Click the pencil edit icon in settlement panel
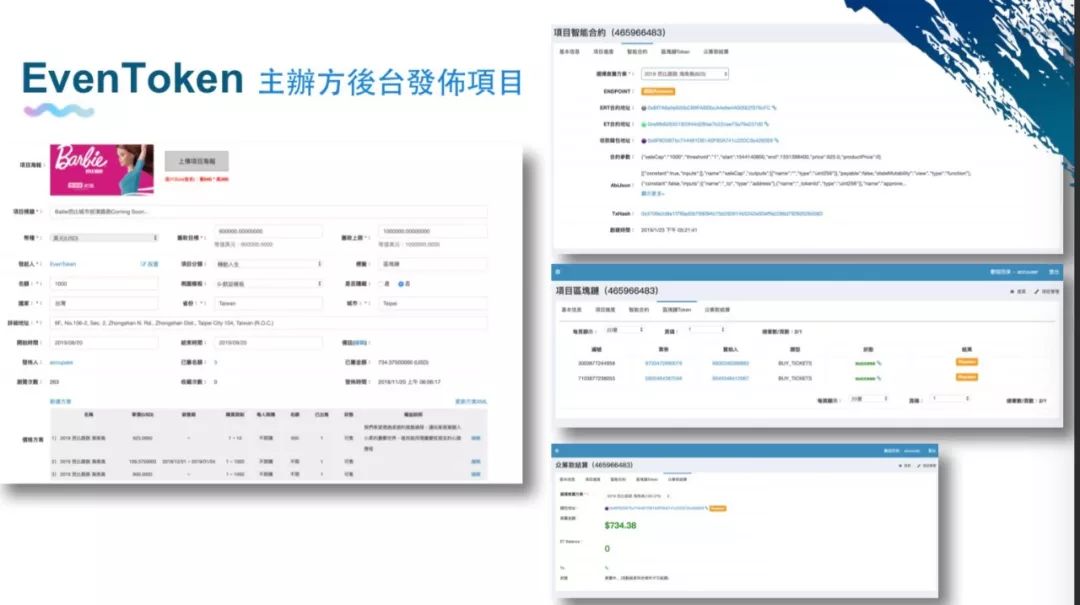Image resolution: width=1080 pixels, height=605 pixels. (x=919, y=466)
